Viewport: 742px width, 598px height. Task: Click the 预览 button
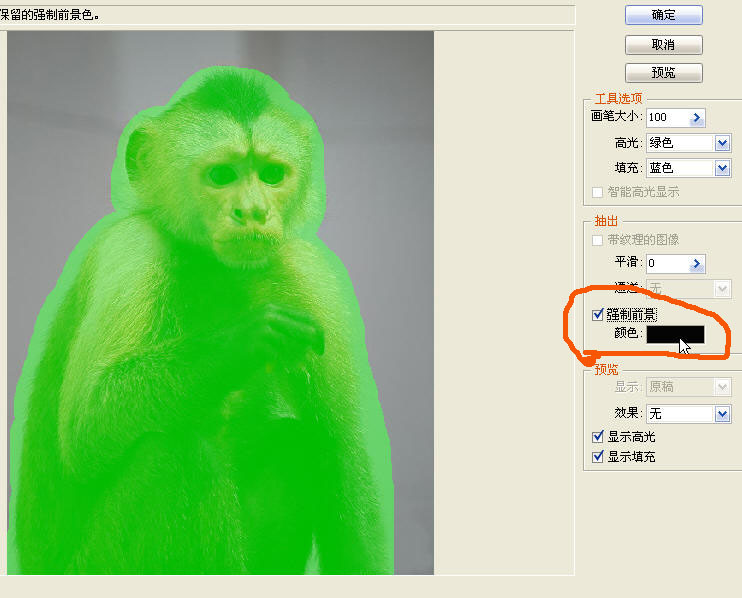(663, 73)
